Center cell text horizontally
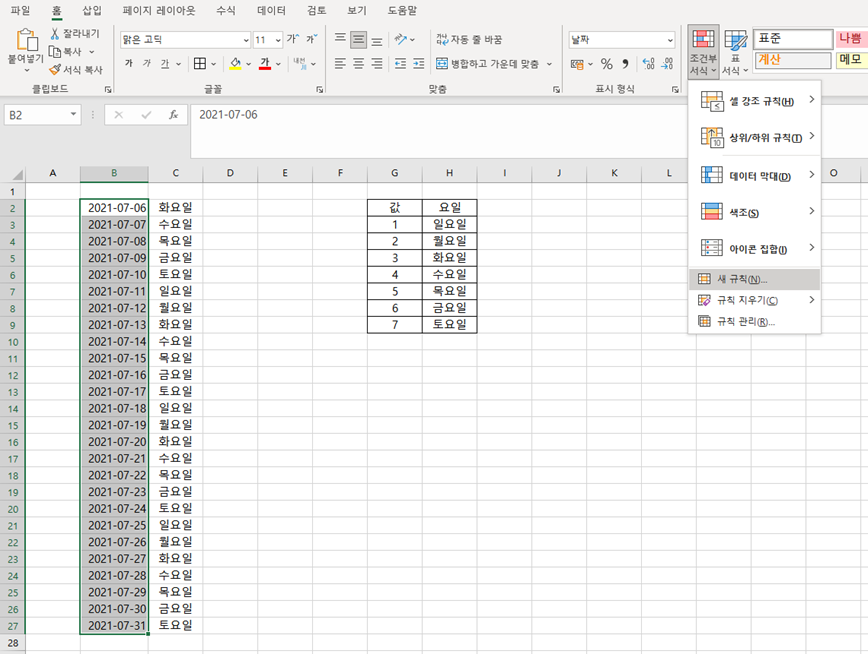The height and width of the screenshot is (654, 868). click(359, 64)
